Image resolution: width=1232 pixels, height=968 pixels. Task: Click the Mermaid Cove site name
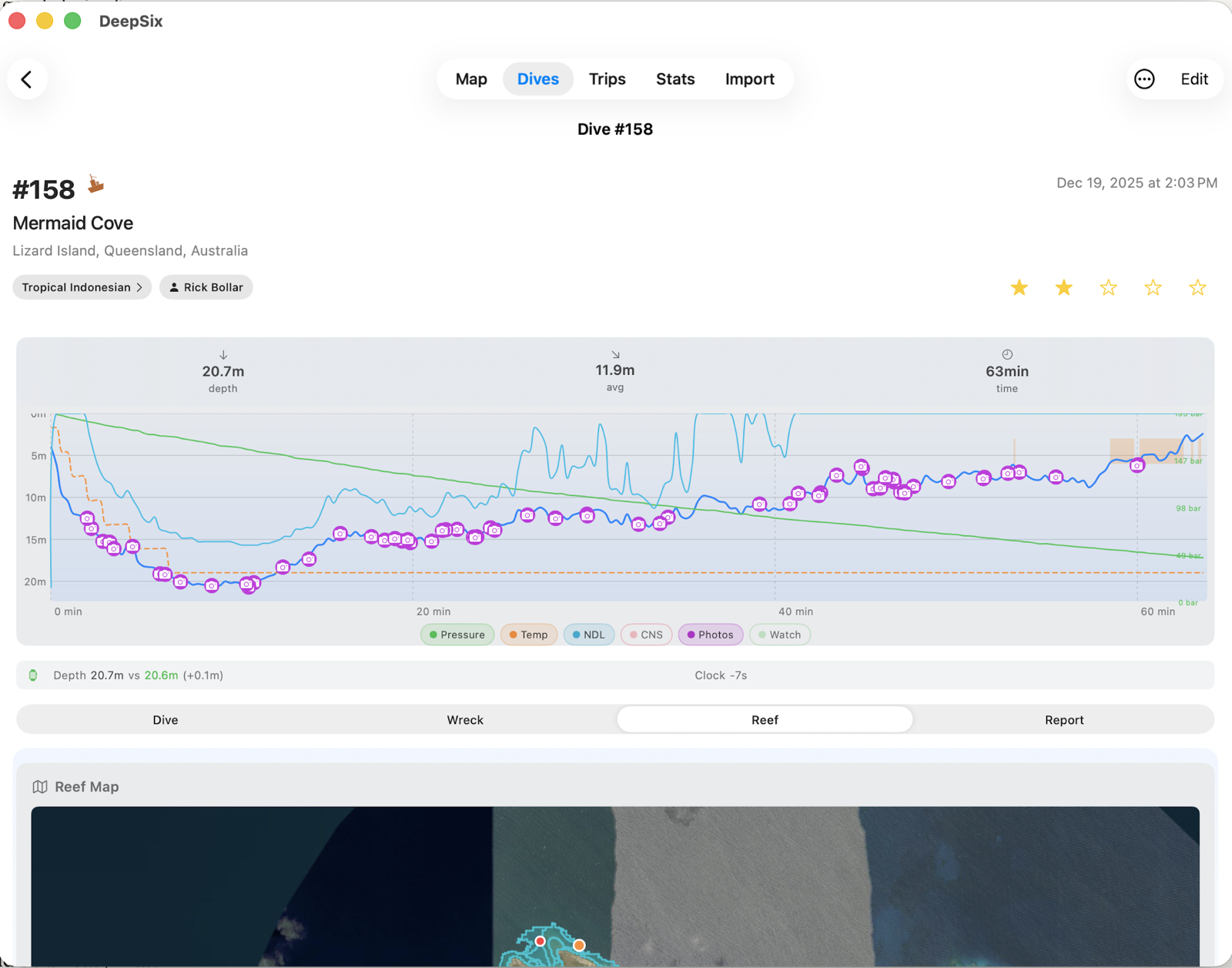click(x=73, y=223)
